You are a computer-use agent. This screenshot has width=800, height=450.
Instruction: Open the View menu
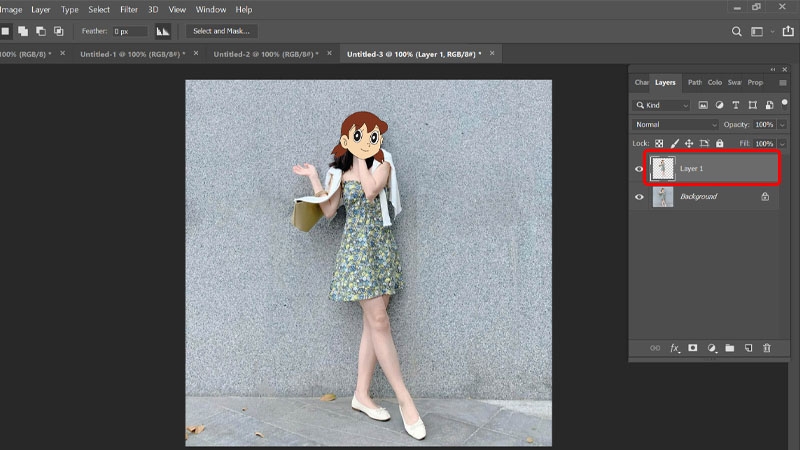(x=177, y=9)
